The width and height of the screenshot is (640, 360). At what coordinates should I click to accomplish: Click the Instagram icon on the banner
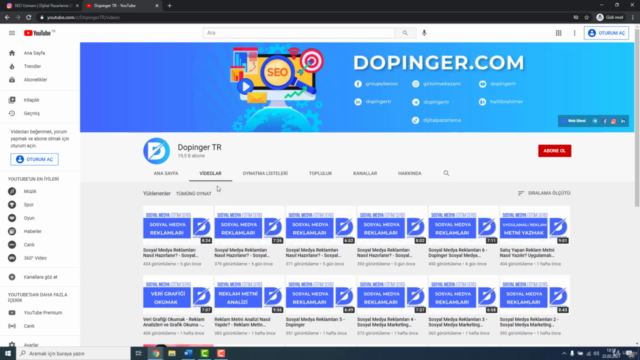(613, 121)
